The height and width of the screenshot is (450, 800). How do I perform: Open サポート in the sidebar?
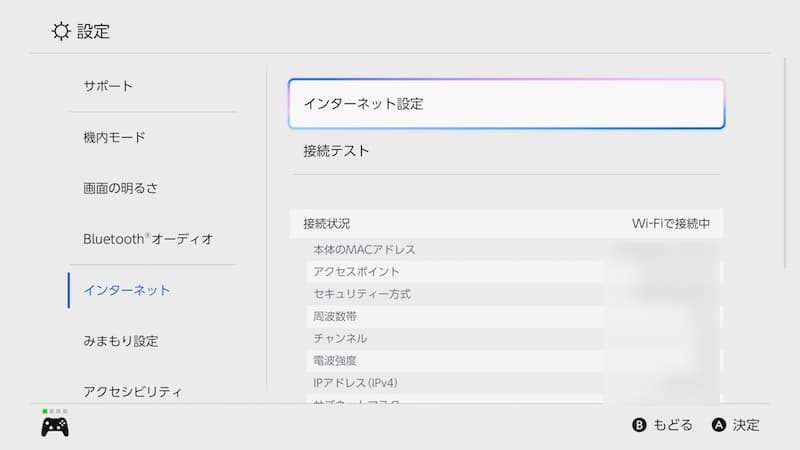coord(108,86)
